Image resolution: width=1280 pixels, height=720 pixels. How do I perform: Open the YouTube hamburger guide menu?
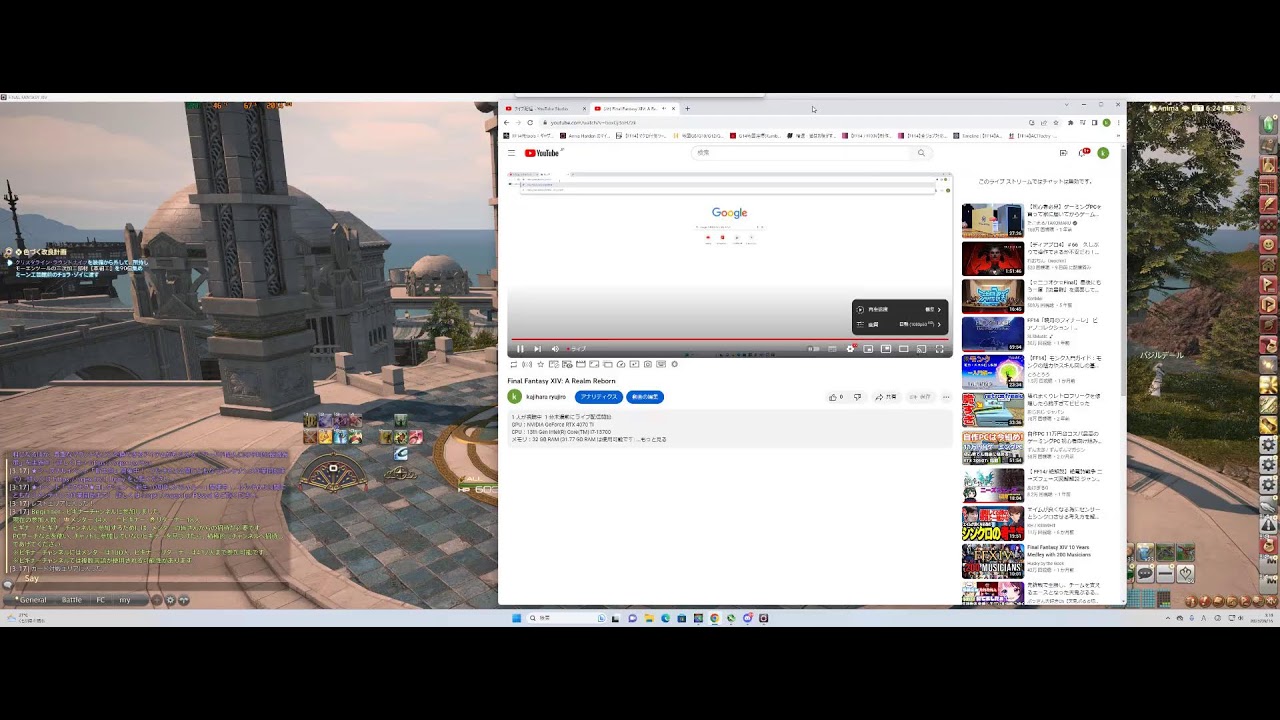coord(511,153)
